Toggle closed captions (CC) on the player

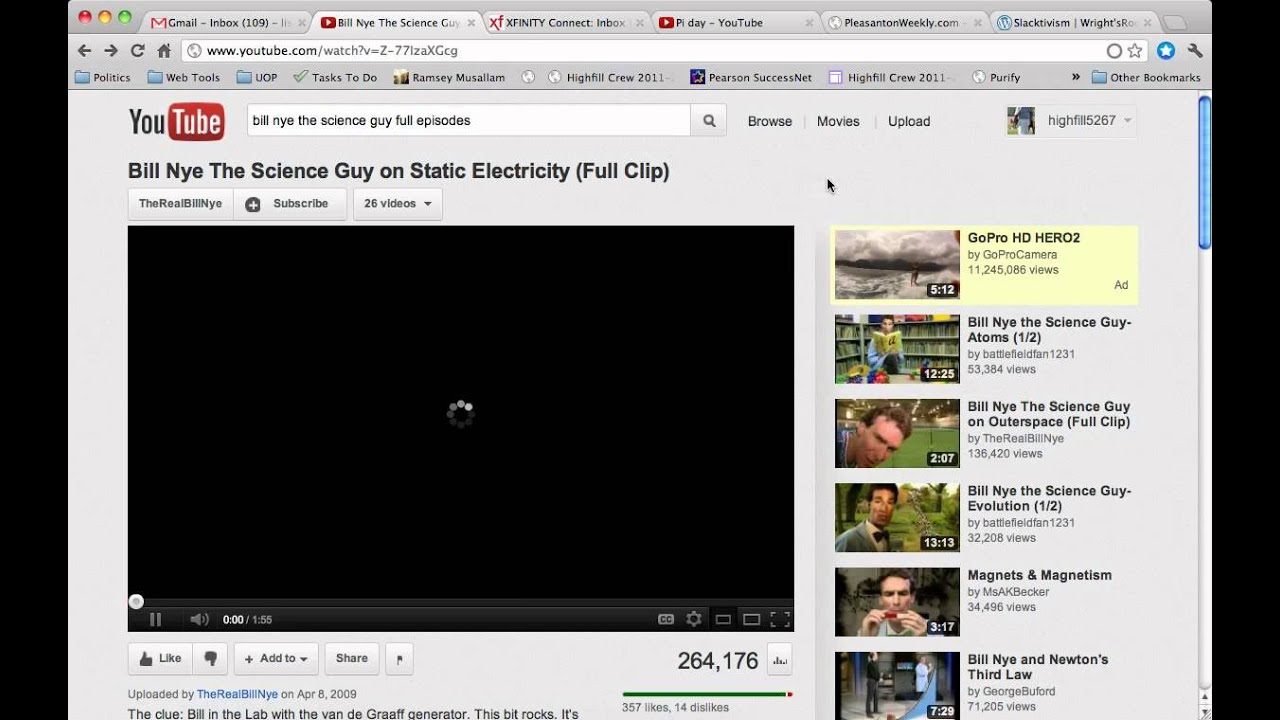[x=666, y=619]
